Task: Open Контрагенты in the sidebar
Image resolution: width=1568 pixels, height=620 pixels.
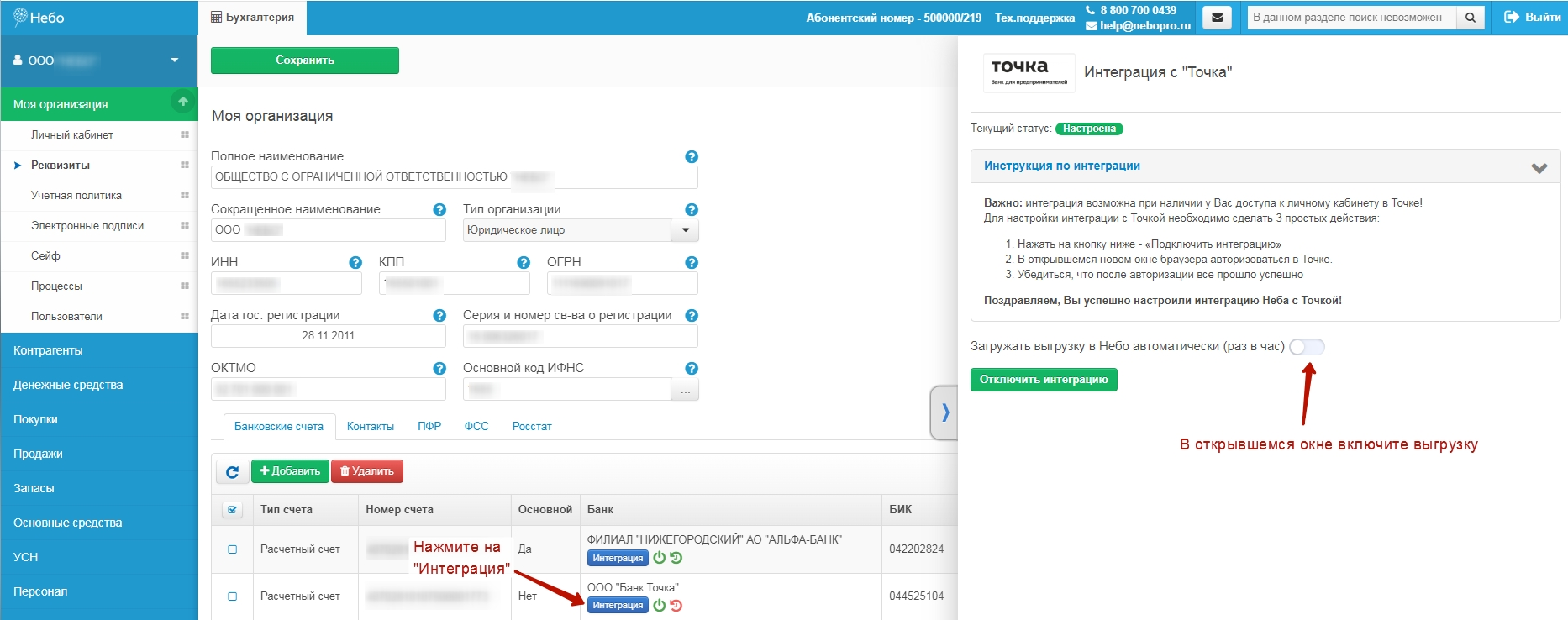Action: [99, 350]
